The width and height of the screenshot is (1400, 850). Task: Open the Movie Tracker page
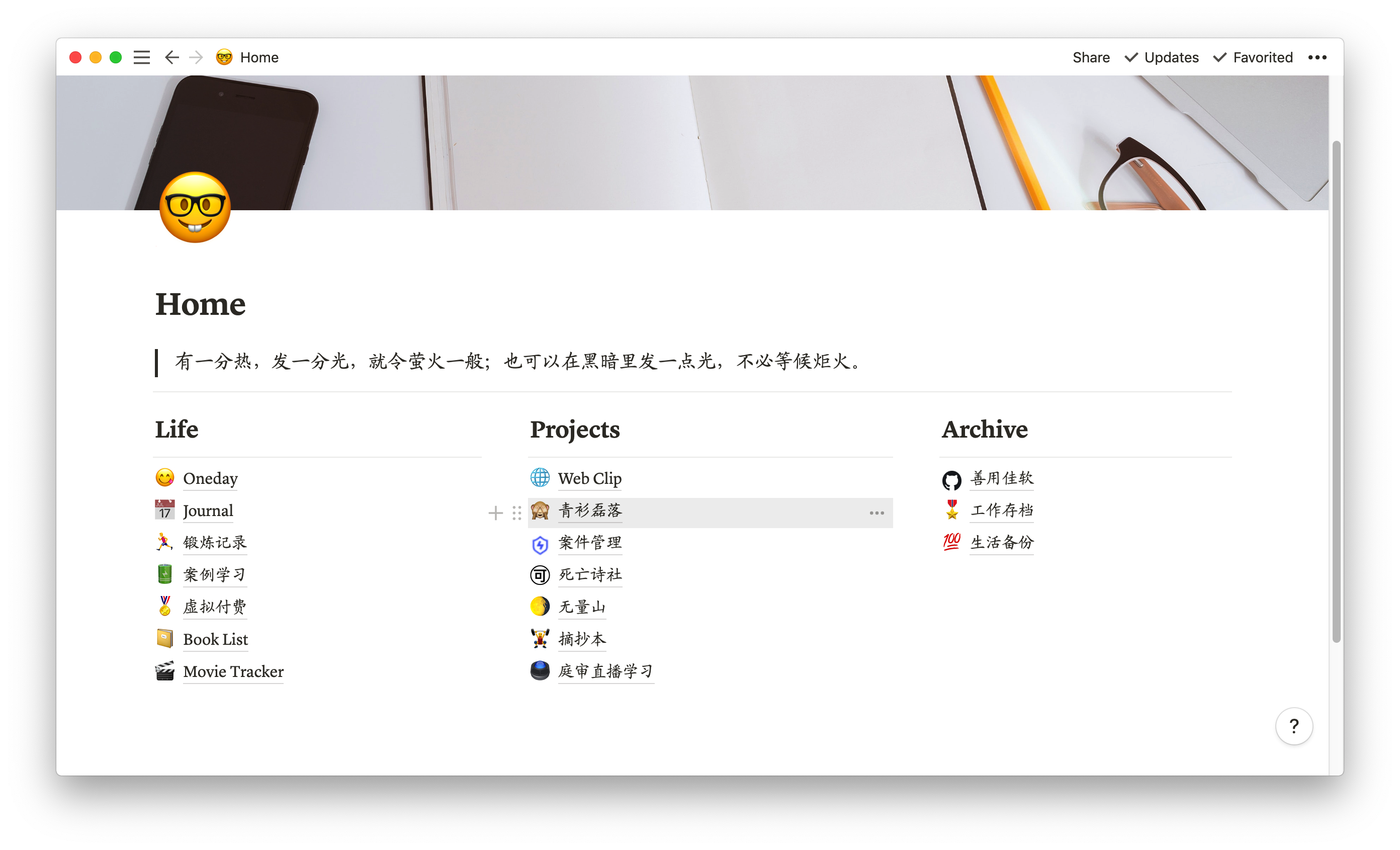233,671
